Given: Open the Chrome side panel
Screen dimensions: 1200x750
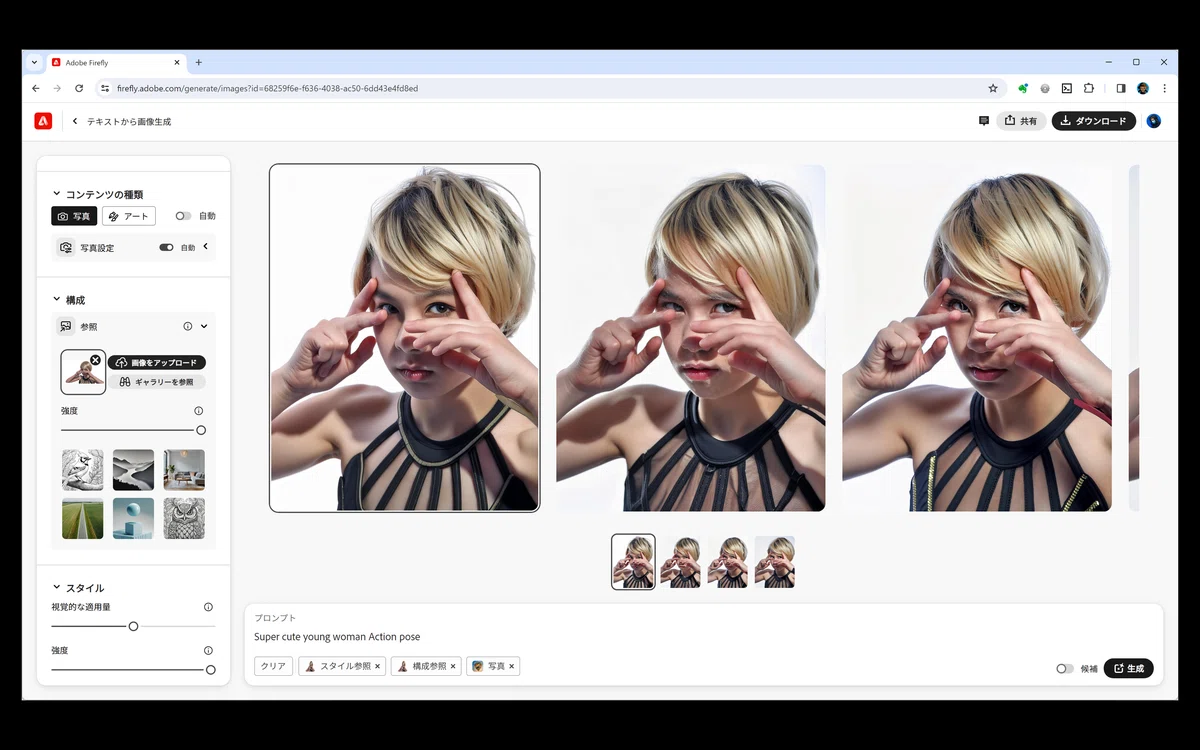Looking at the screenshot, I should coord(1121,88).
